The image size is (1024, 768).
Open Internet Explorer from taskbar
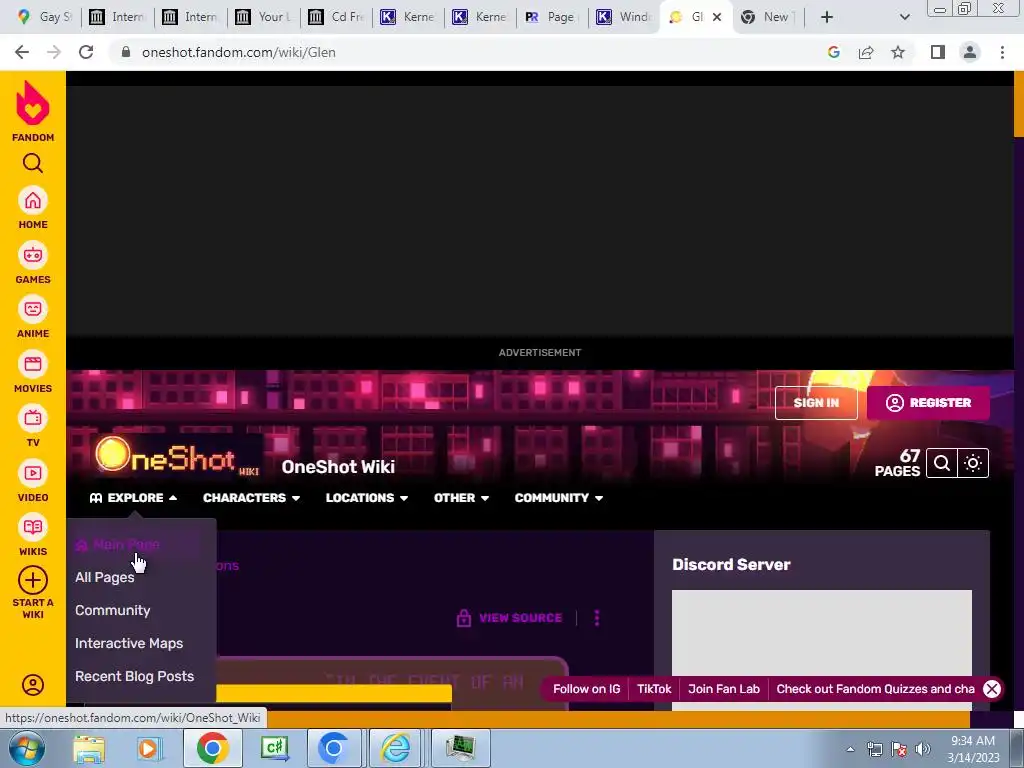[396, 748]
